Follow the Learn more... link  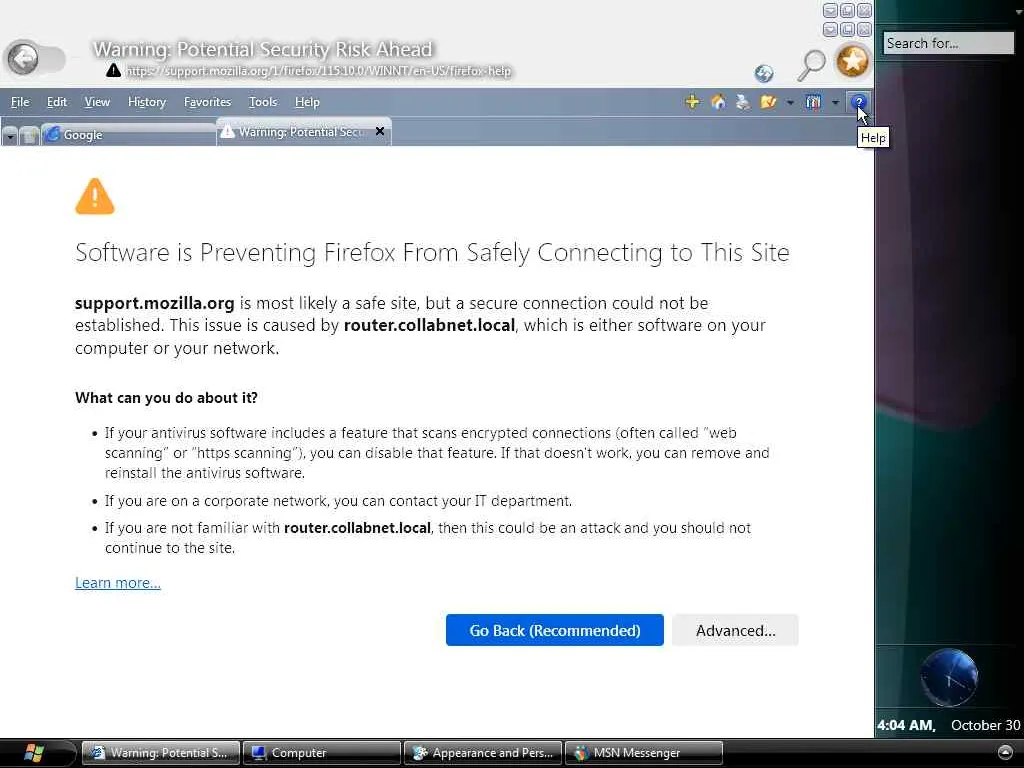click(x=118, y=583)
